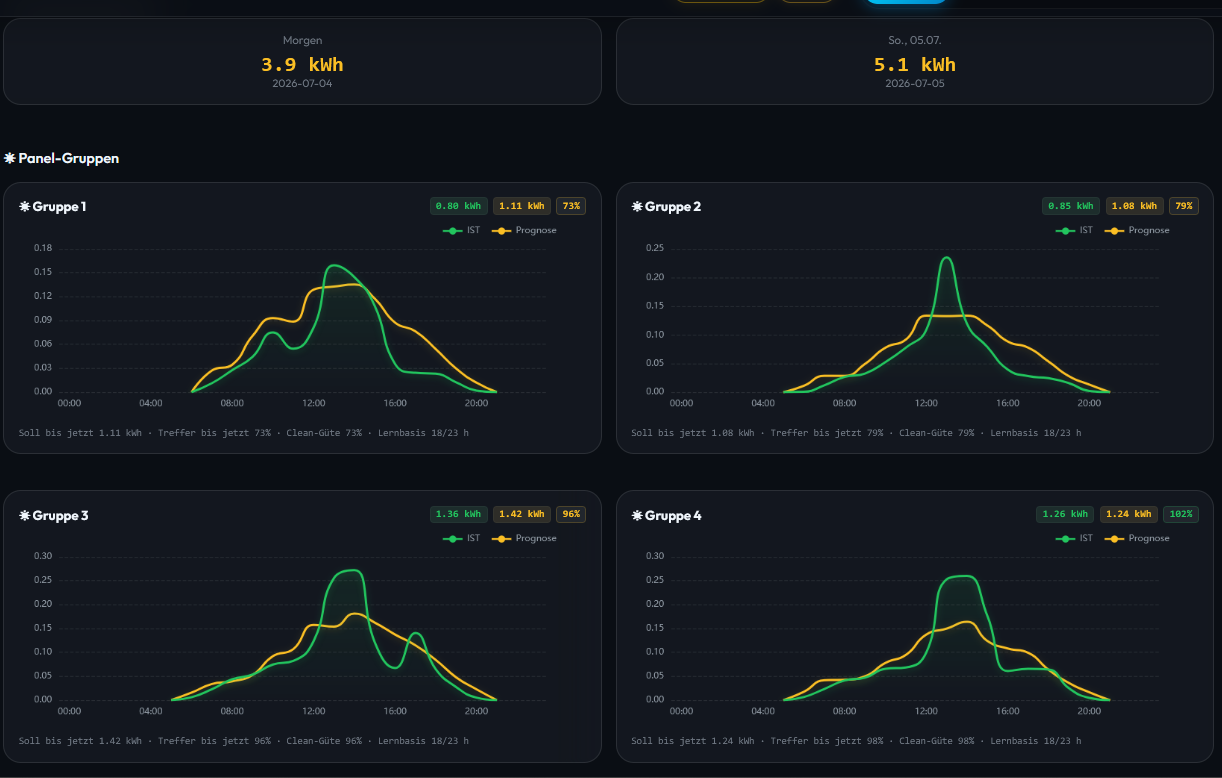Viewport: 1222px width, 778px height.
Task: Click the 96% badge in Gruppe 3 header
Action: pos(571,514)
